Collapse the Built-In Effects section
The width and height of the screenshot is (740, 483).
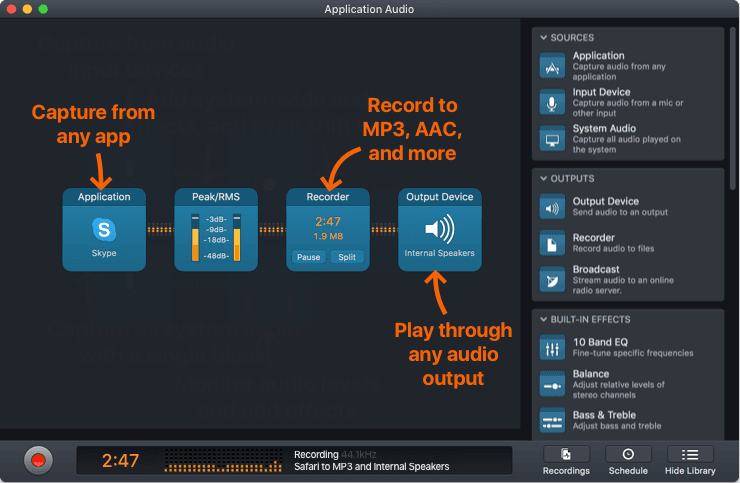(544, 320)
